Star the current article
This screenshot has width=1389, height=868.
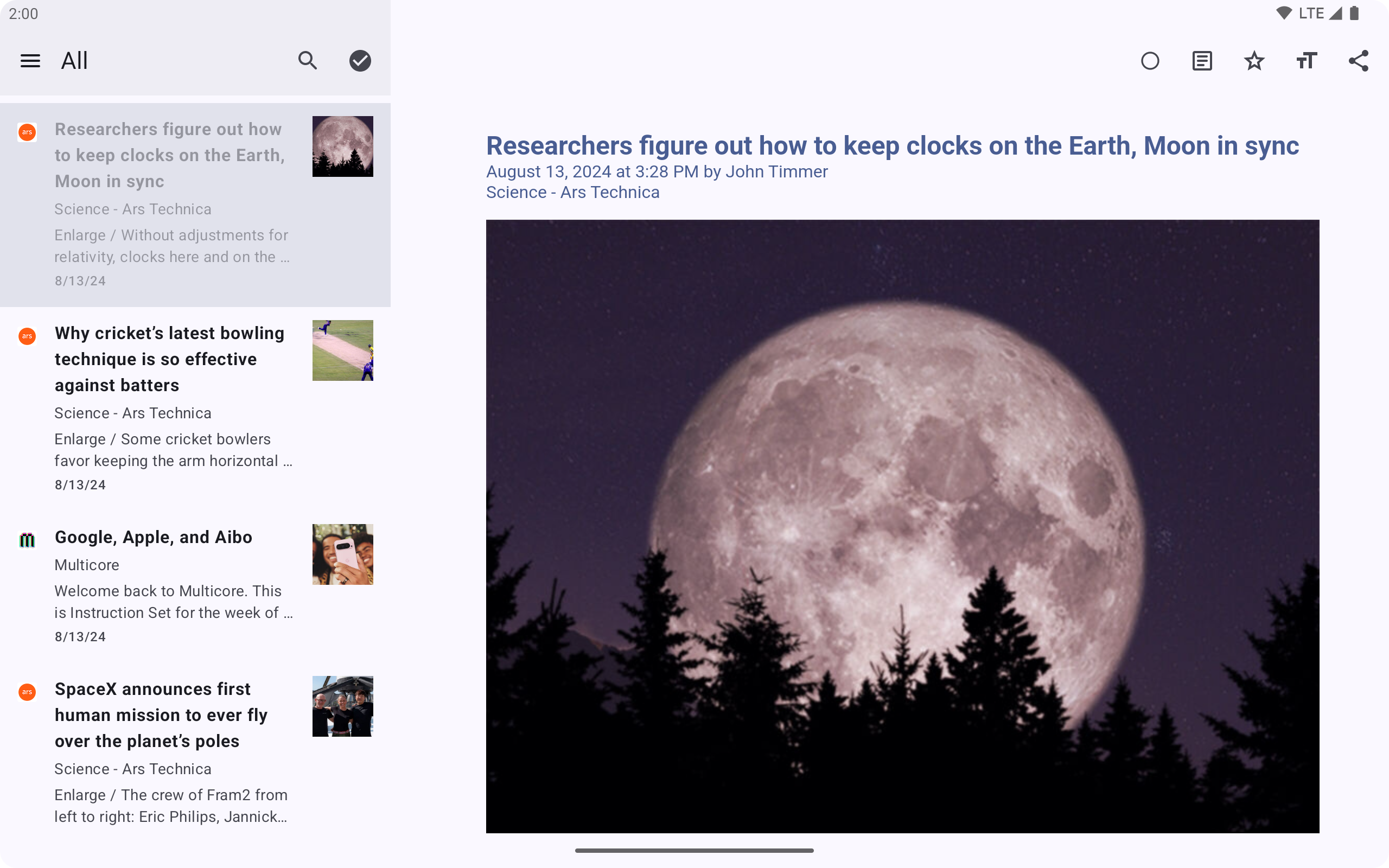(1254, 61)
